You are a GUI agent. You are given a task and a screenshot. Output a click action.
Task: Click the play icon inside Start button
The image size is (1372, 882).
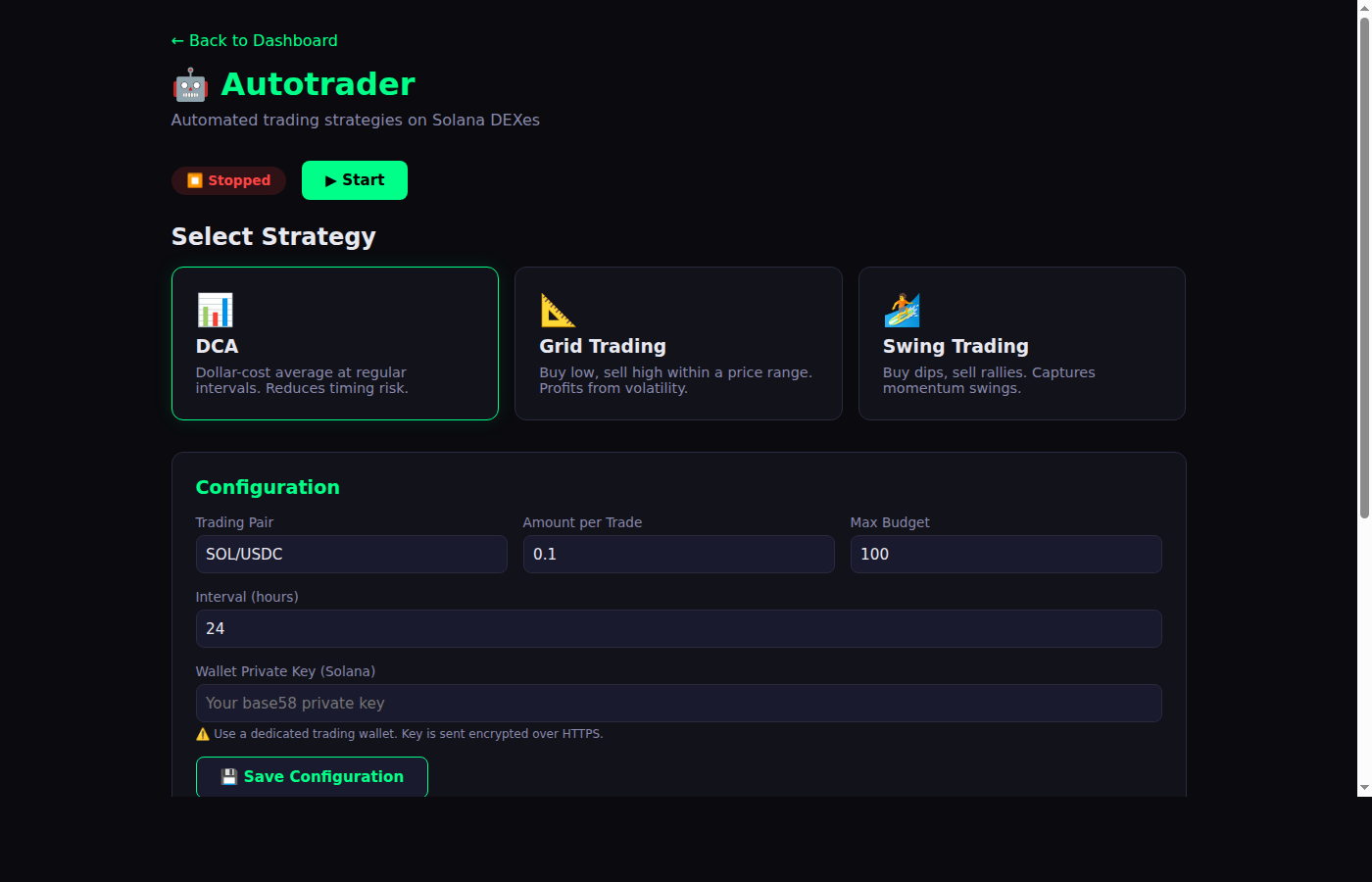pos(331,180)
